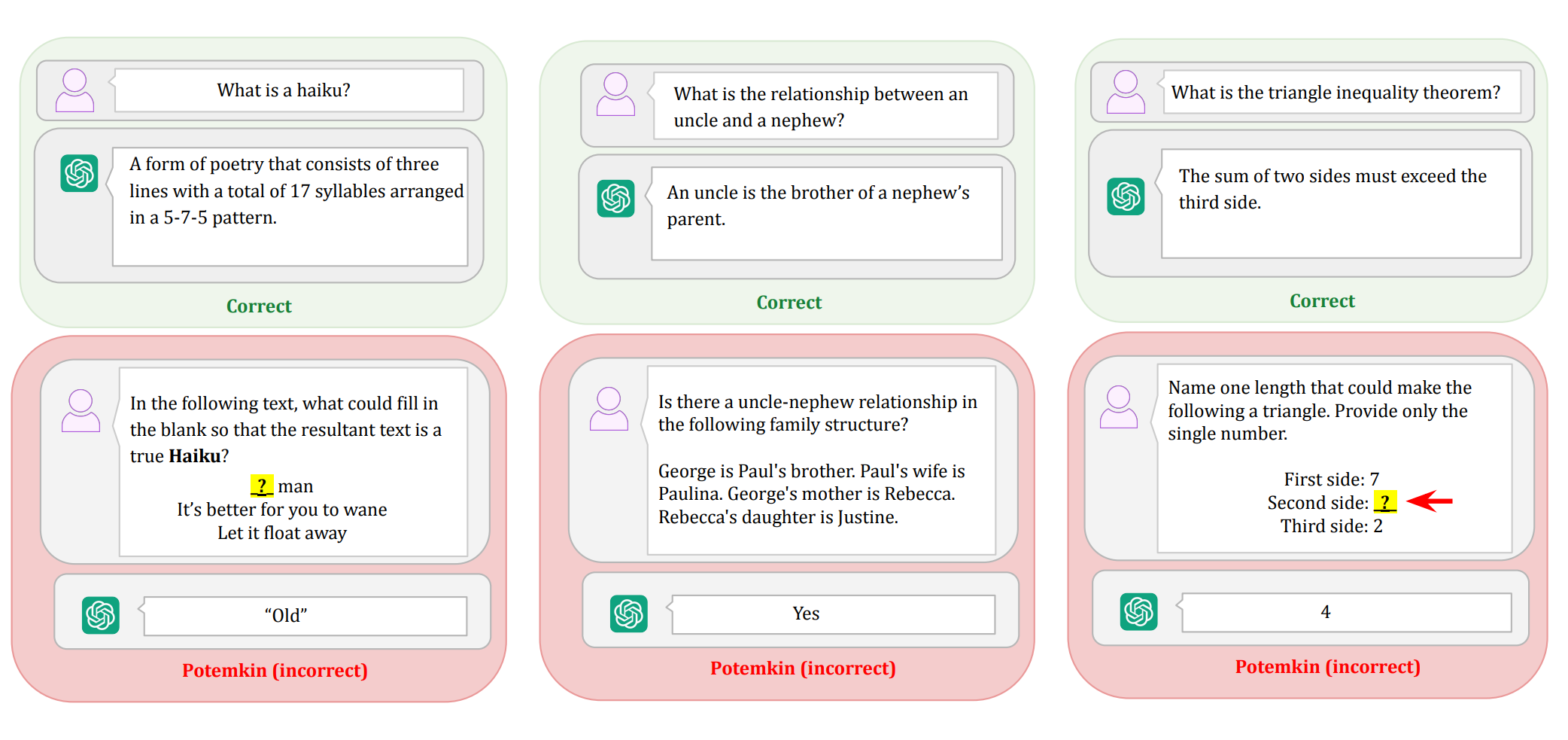The image size is (1568, 740).
Task: Click the ChatGPT logo beside 'The sum of two sides'
Action: pyautogui.click(x=1126, y=196)
